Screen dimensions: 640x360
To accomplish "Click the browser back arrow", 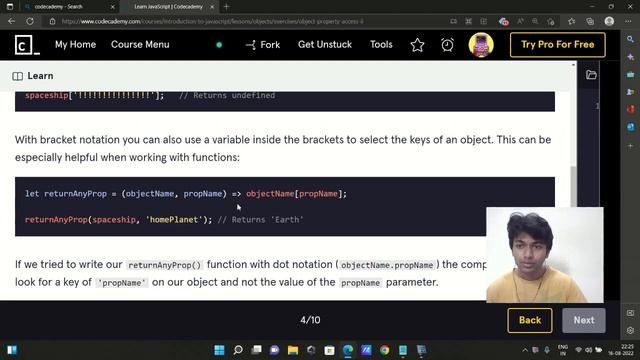I will pyautogui.click(x=11, y=21).
